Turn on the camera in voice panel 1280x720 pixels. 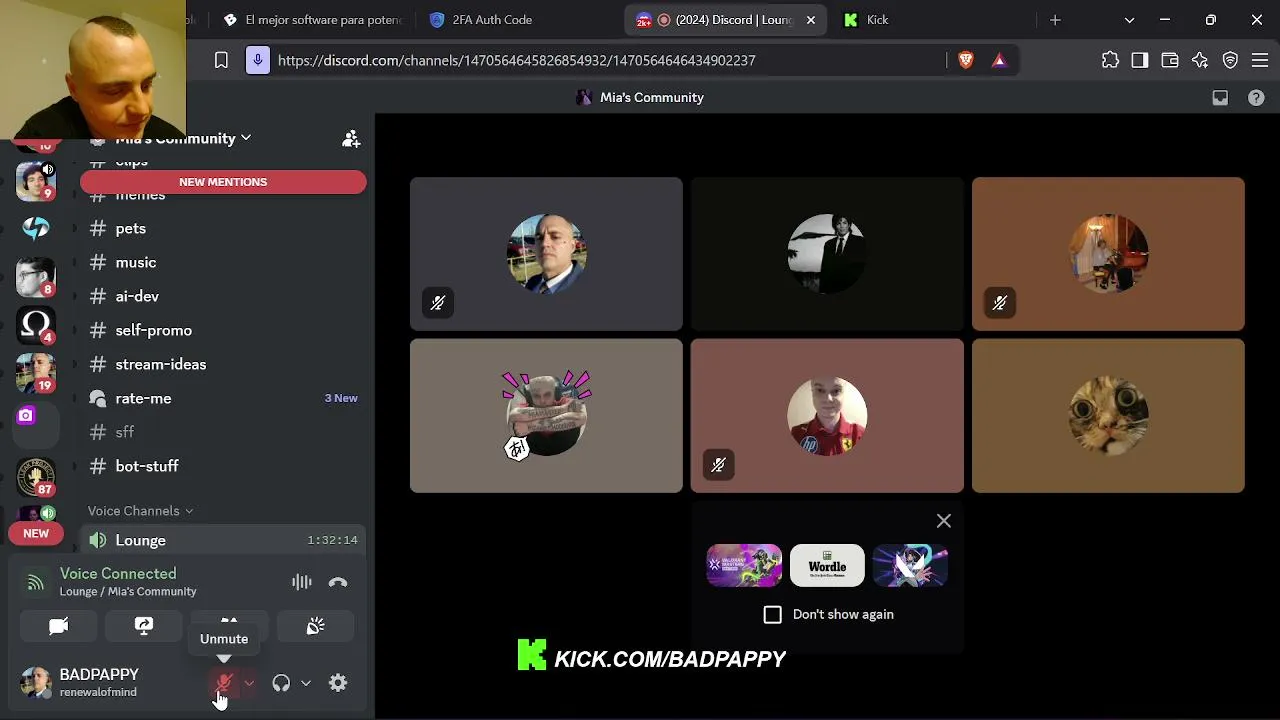pos(59,626)
